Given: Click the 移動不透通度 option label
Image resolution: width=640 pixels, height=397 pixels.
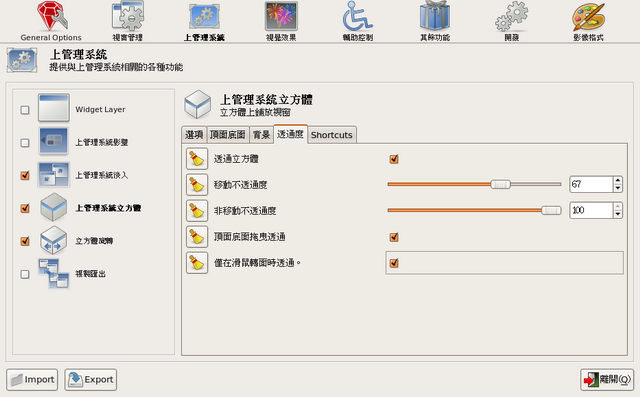Looking at the screenshot, I should 240,185.
